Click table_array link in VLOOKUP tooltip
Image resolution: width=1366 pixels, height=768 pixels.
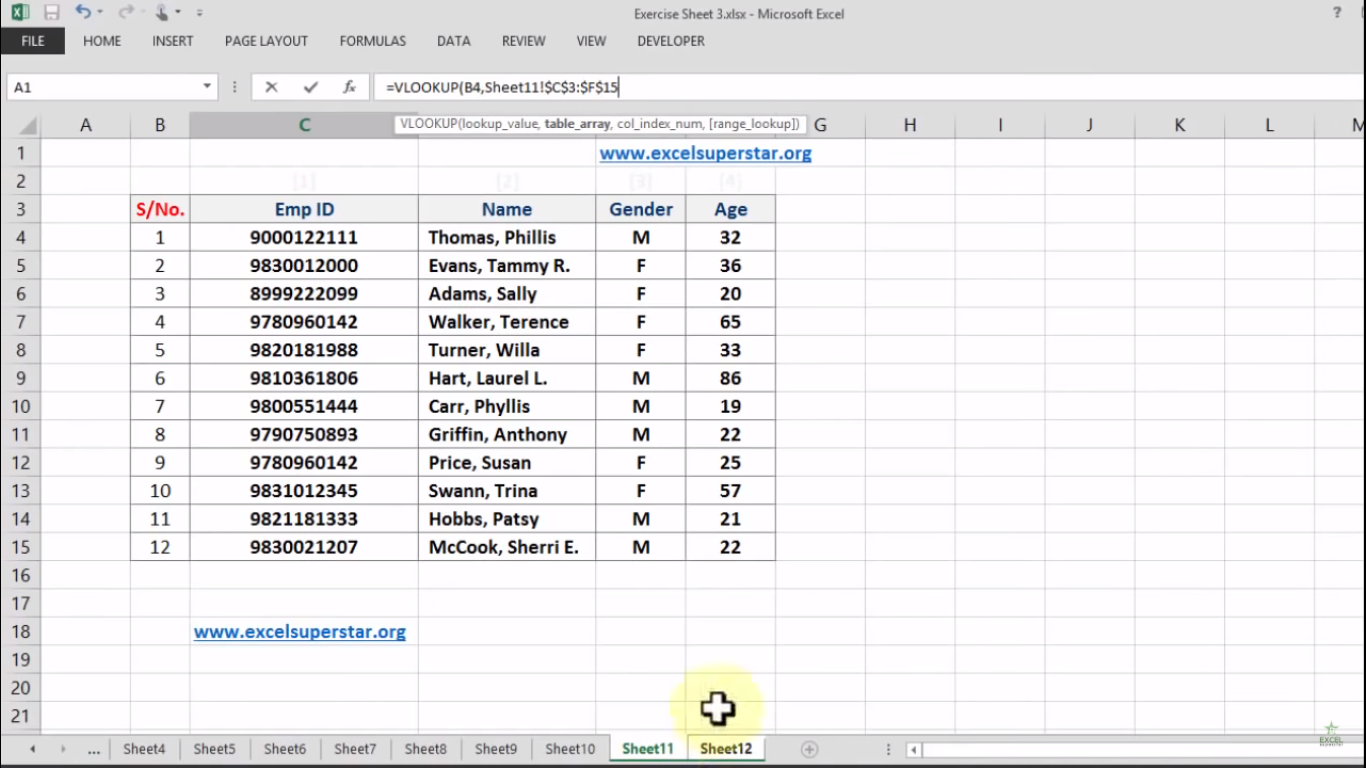[575, 124]
